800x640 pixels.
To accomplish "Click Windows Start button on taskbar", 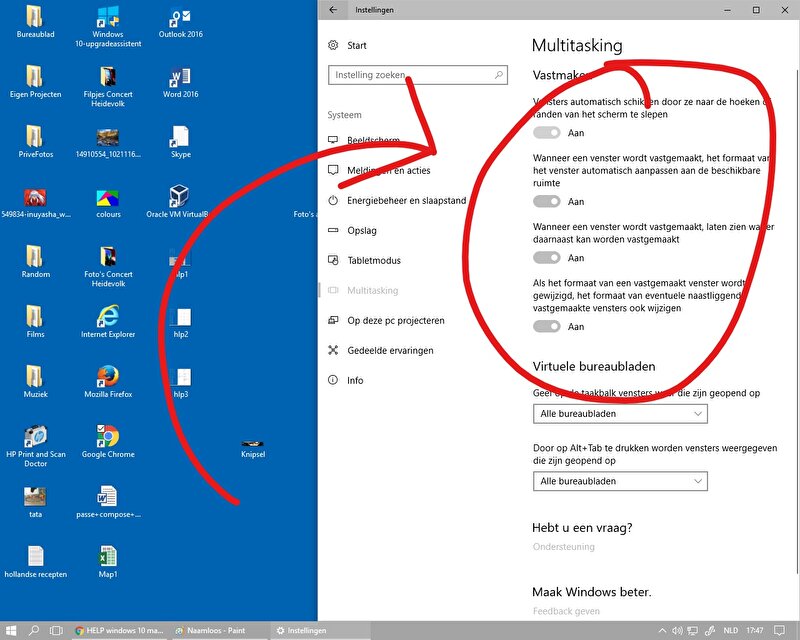I will 10,631.
